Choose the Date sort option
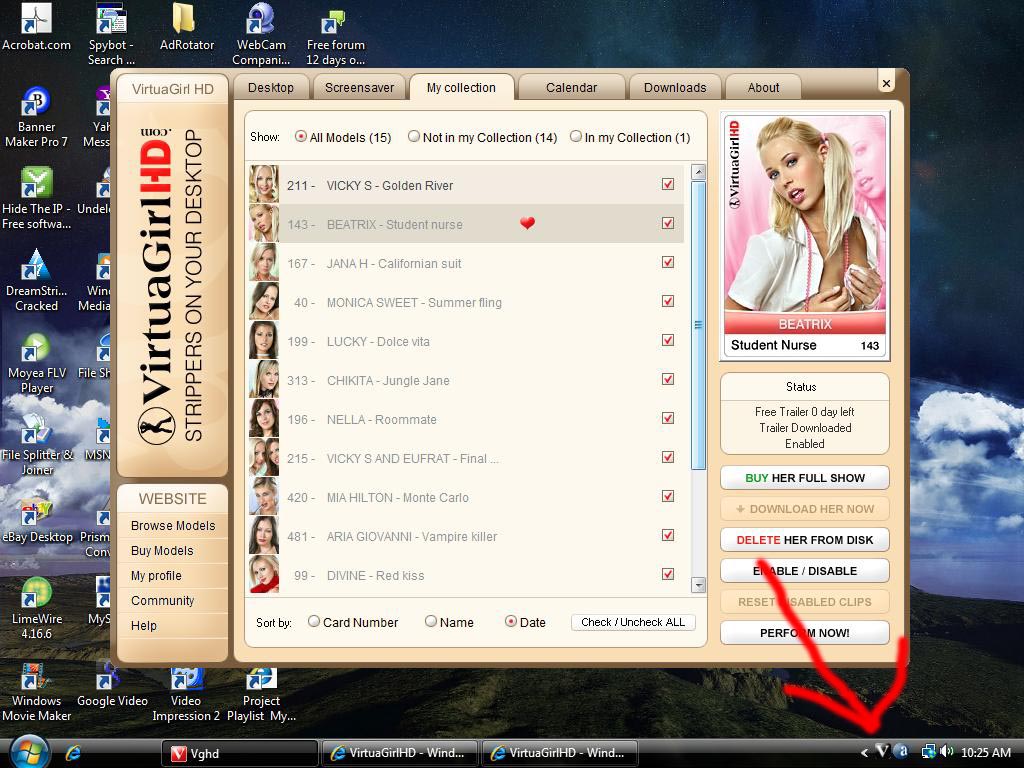Image resolution: width=1024 pixels, height=768 pixels. pyautogui.click(x=525, y=622)
